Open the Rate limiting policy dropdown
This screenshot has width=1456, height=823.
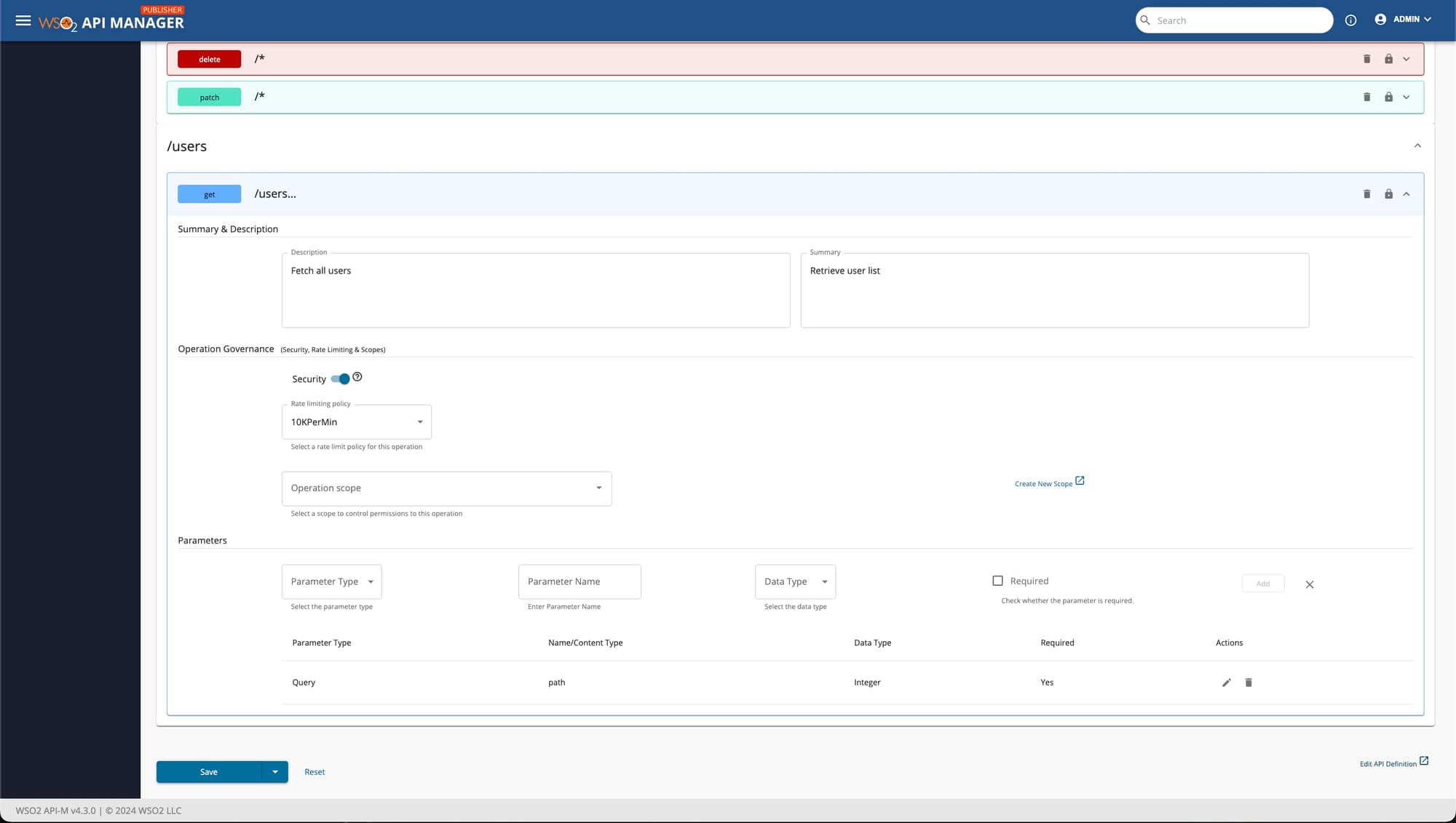[357, 422]
